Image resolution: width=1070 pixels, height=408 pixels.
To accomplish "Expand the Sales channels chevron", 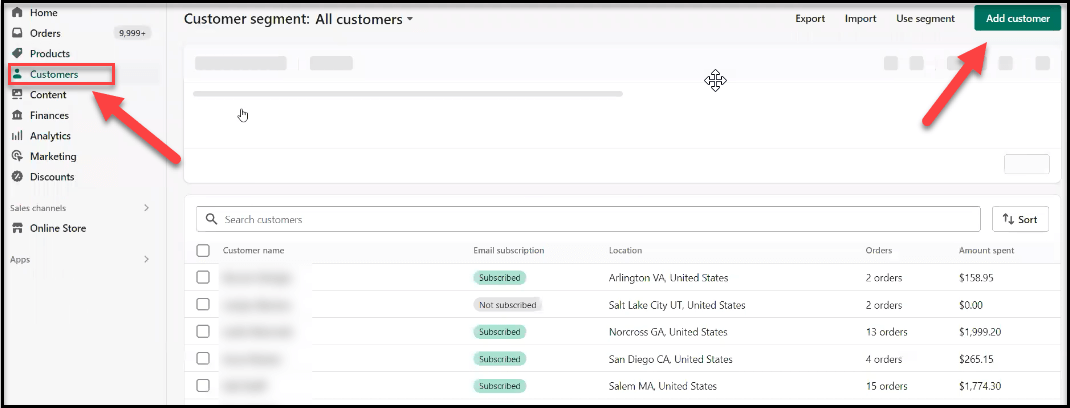I will pyautogui.click(x=146, y=207).
